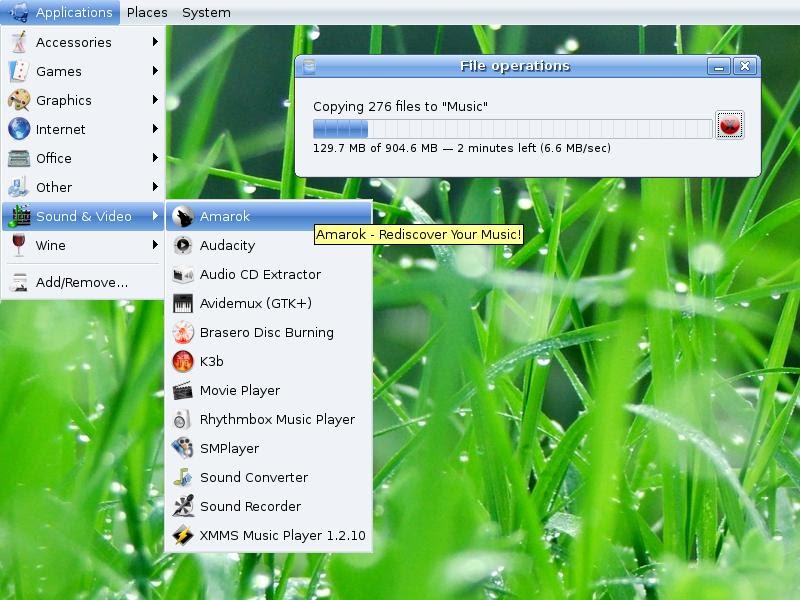The height and width of the screenshot is (600, 800).
Task: Launch Avidemux (GTK+) entry
Action: click(x=269, y=304)
